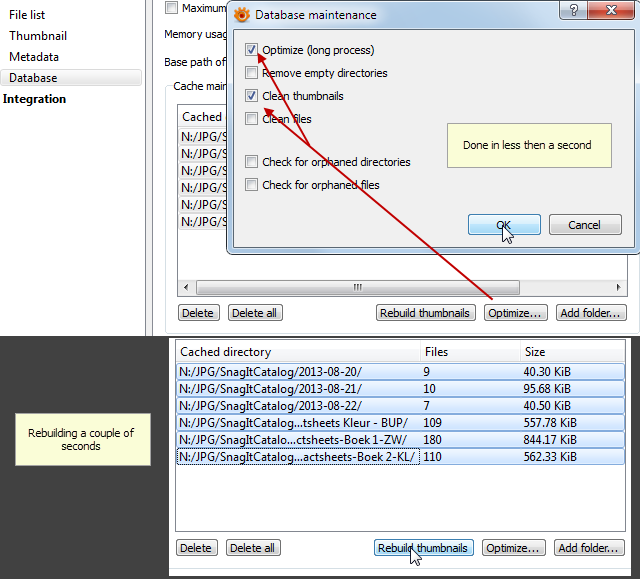This screenshot has height=579, width=640.
Task: Click the 40.30 KiB size cell
Action: pos(547,372)
